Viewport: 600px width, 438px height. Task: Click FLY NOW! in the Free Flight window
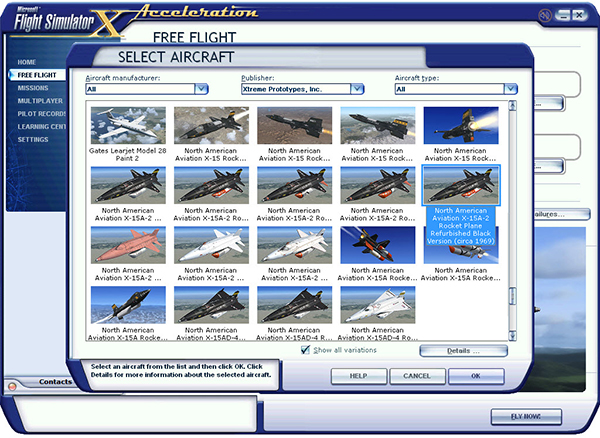(x=526, y=417)
